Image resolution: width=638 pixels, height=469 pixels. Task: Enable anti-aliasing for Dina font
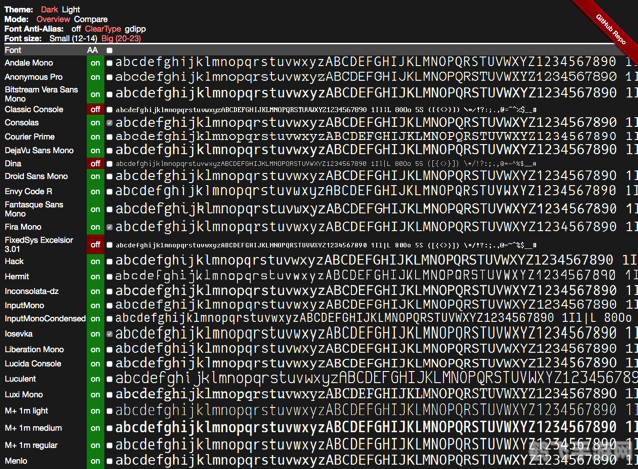(x=95, y=163)
